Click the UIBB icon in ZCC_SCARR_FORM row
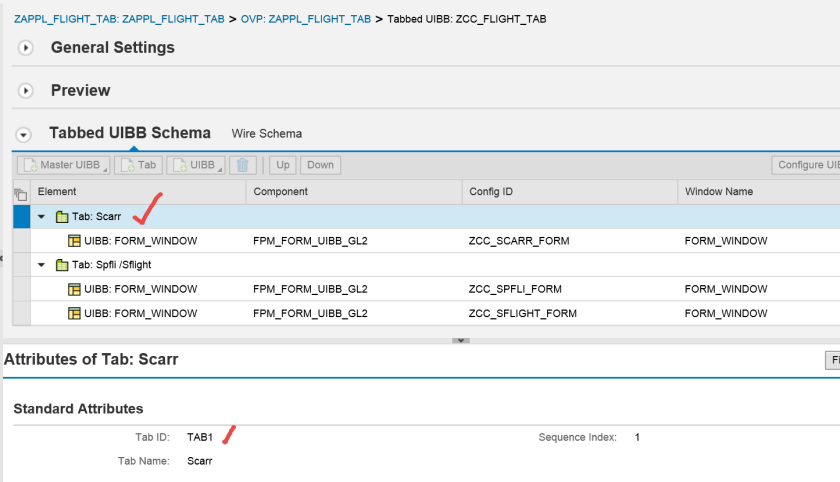This screenshot has width=840, height=482. point(74,241)
